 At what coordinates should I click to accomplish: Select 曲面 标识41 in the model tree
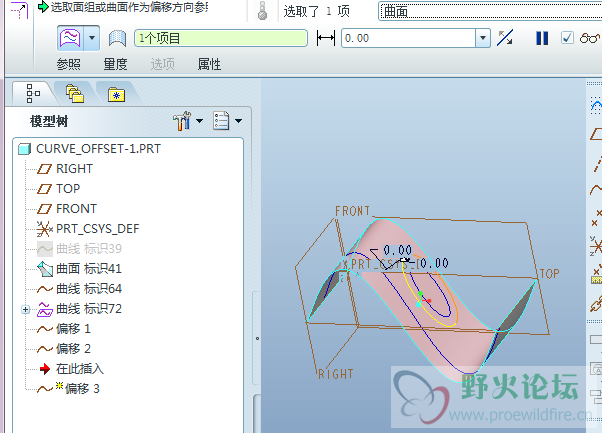click(x=89, y=269)
